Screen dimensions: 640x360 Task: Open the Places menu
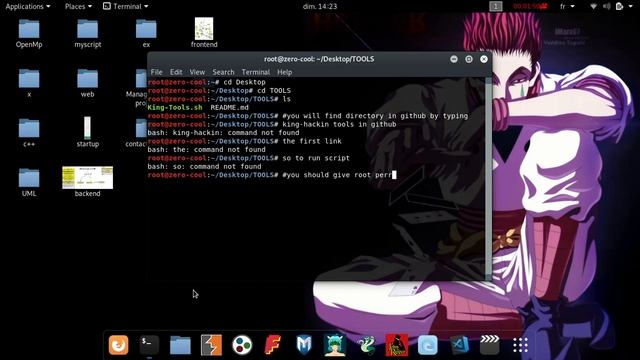[x=78, y=6]
